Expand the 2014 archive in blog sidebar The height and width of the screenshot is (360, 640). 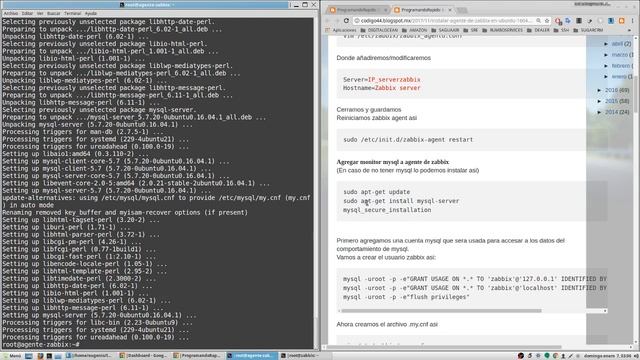599,112
